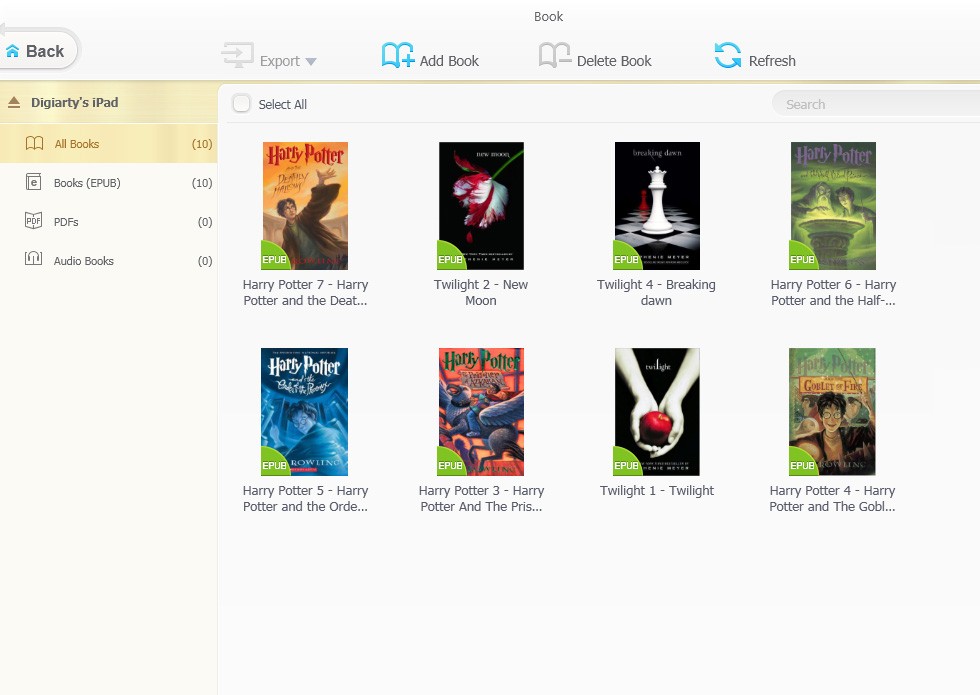Open the Export dropdown arrow
The width and height of the screenshot is (980, 695).
click(x=311, y=61)
